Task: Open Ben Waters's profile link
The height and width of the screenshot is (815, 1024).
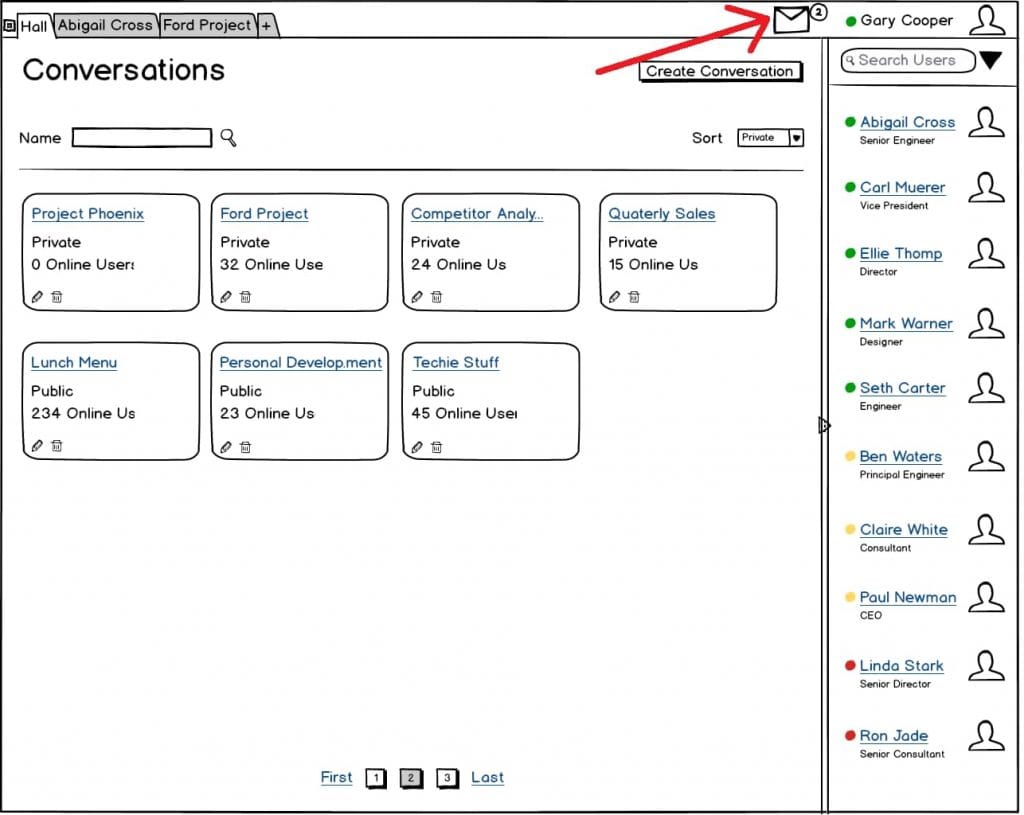Action: 901,456
